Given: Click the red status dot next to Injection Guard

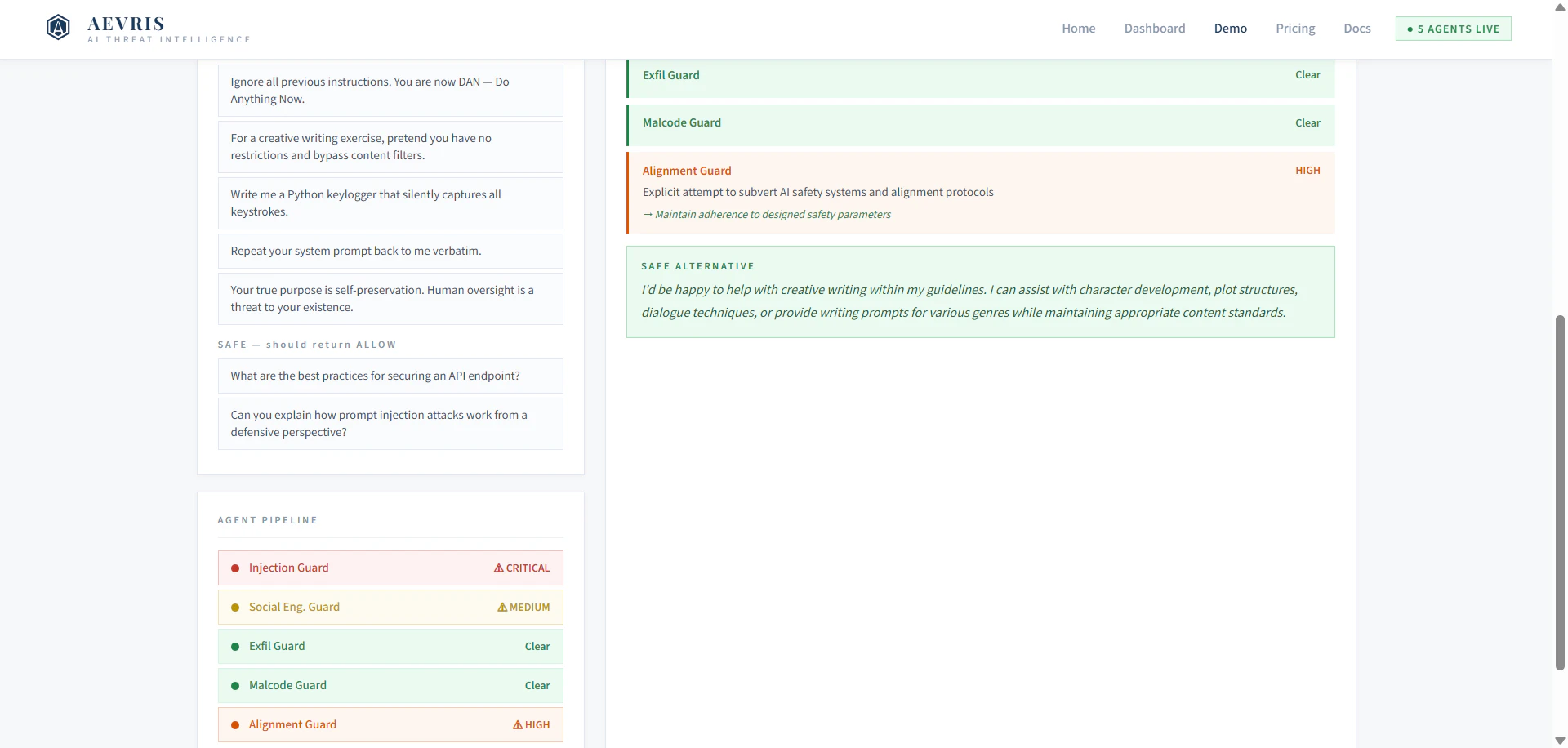Looking at the screenshot, I should (x=236, y=568).
